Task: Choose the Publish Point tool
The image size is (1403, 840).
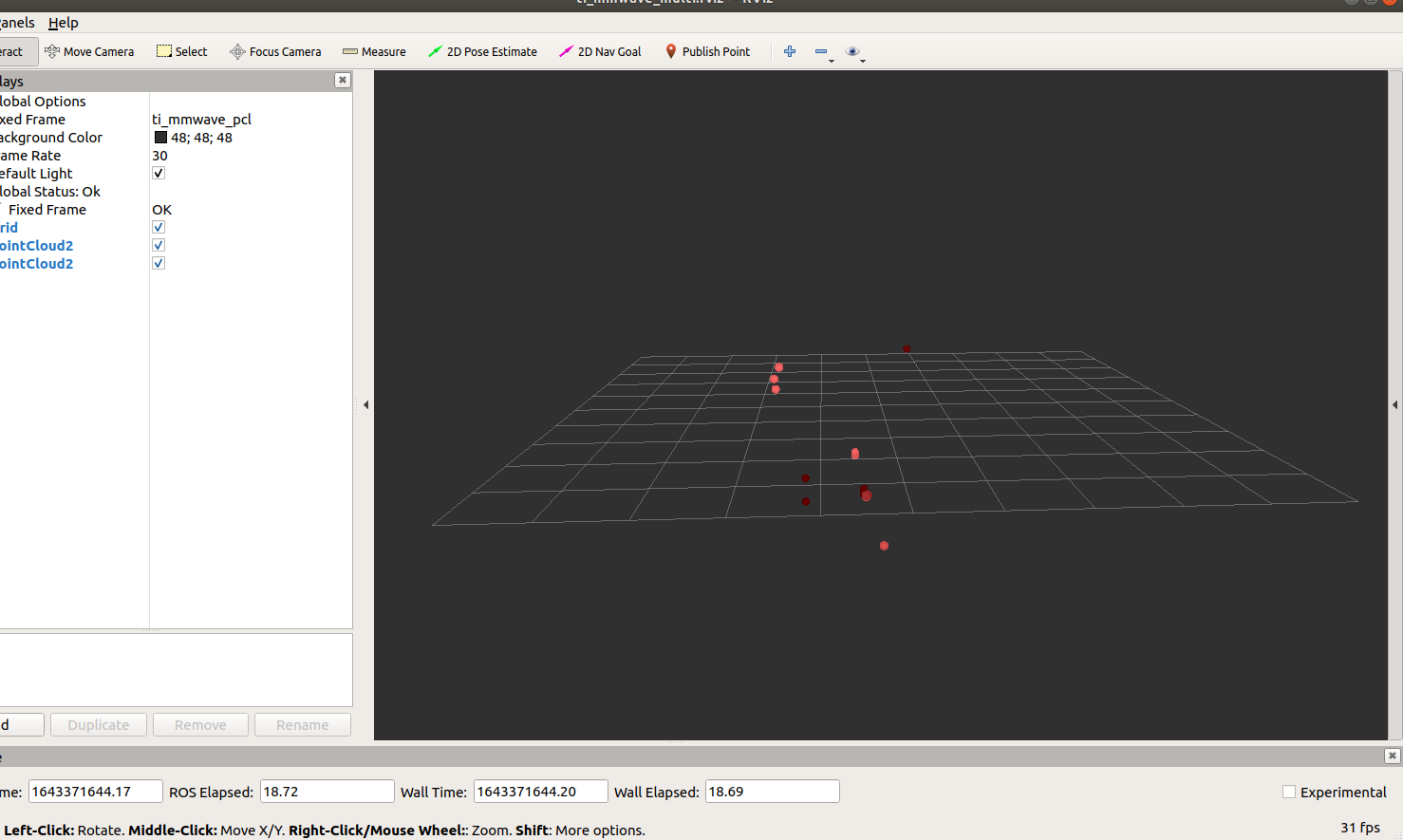Action: coord(708,51)
